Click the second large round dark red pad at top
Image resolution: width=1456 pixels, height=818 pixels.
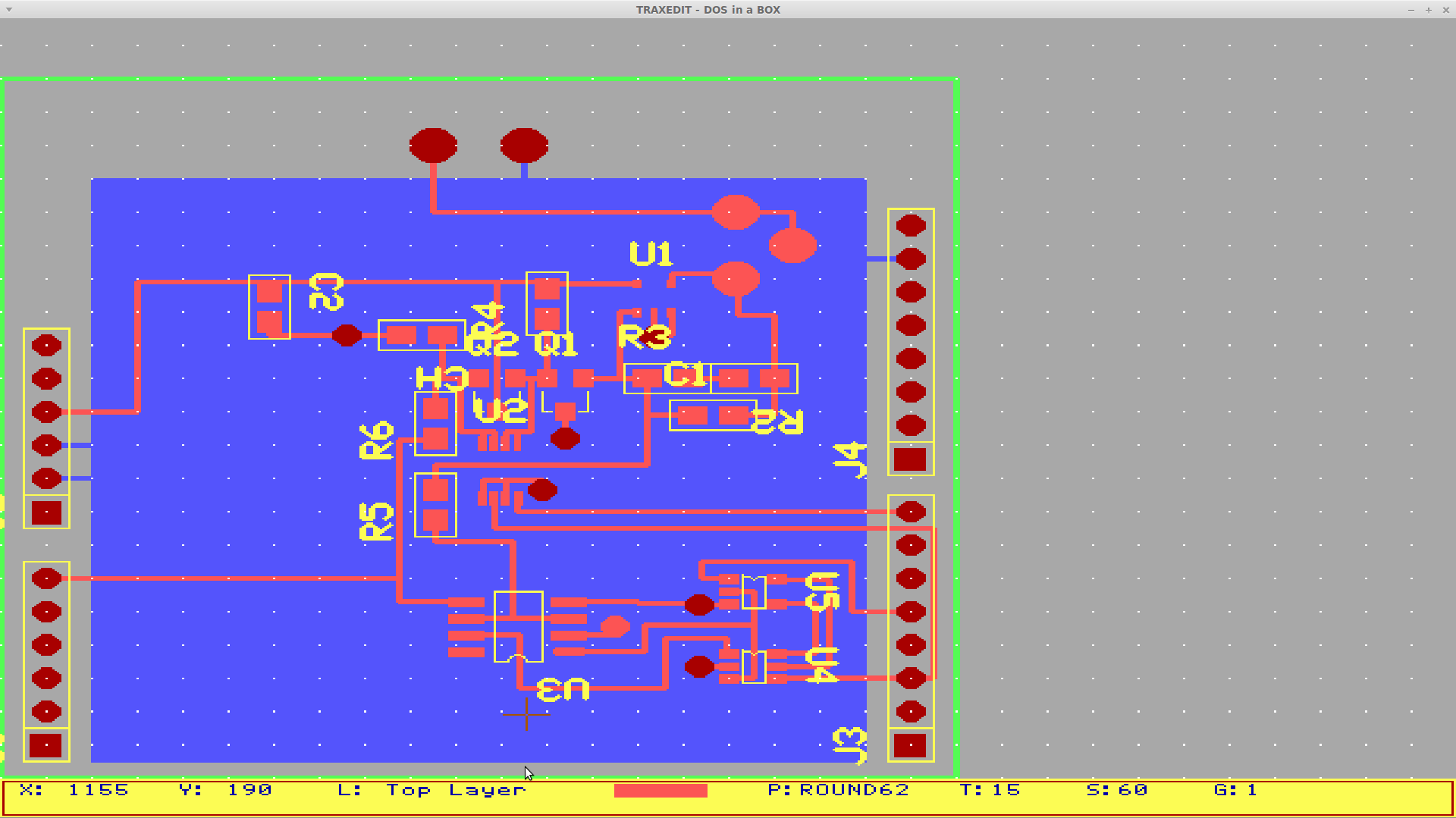(x=524, y=145)
